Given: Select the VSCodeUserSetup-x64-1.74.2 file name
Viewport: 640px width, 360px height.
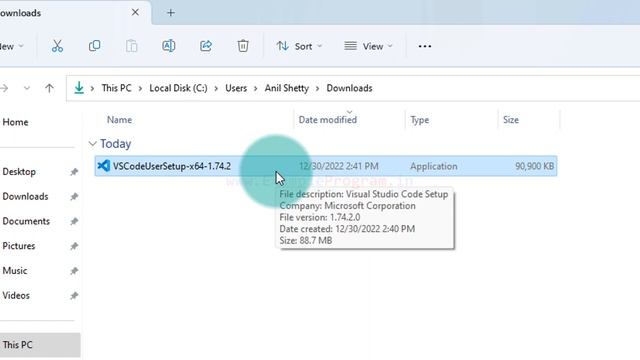Looking at the screenshot, I should [x=172, y=166].
